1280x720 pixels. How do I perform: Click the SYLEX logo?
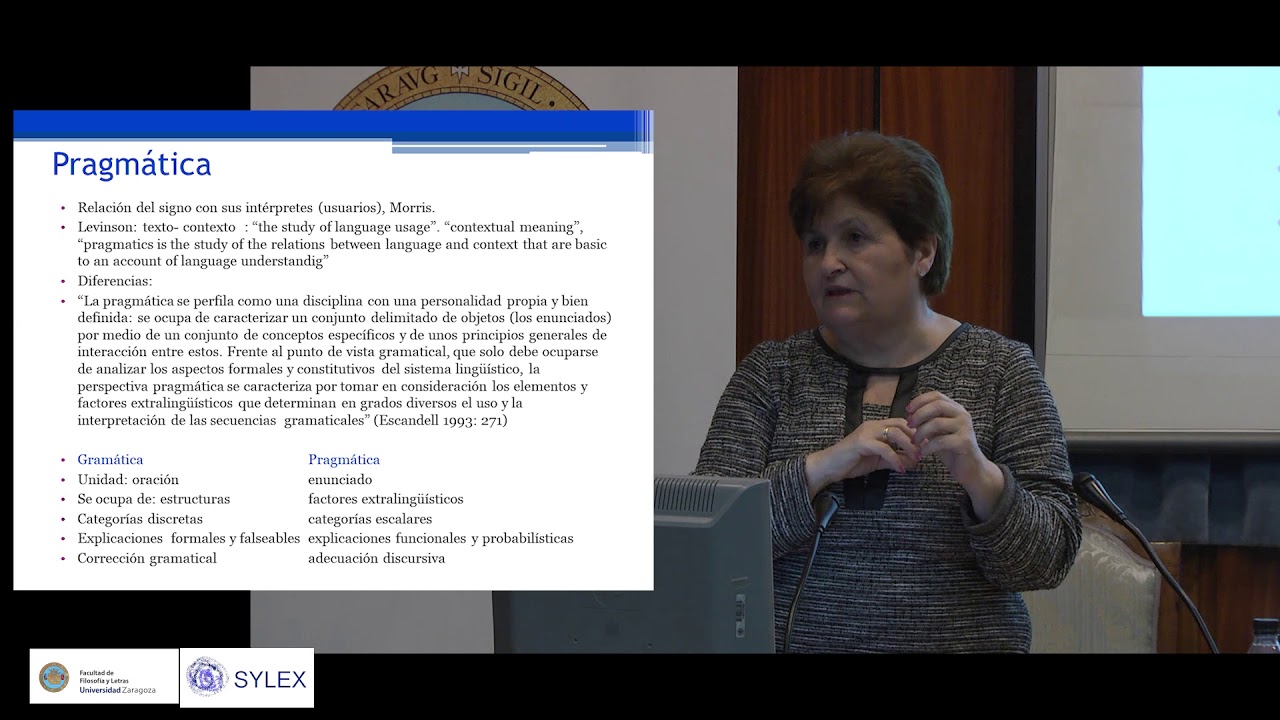coord(247,678)
